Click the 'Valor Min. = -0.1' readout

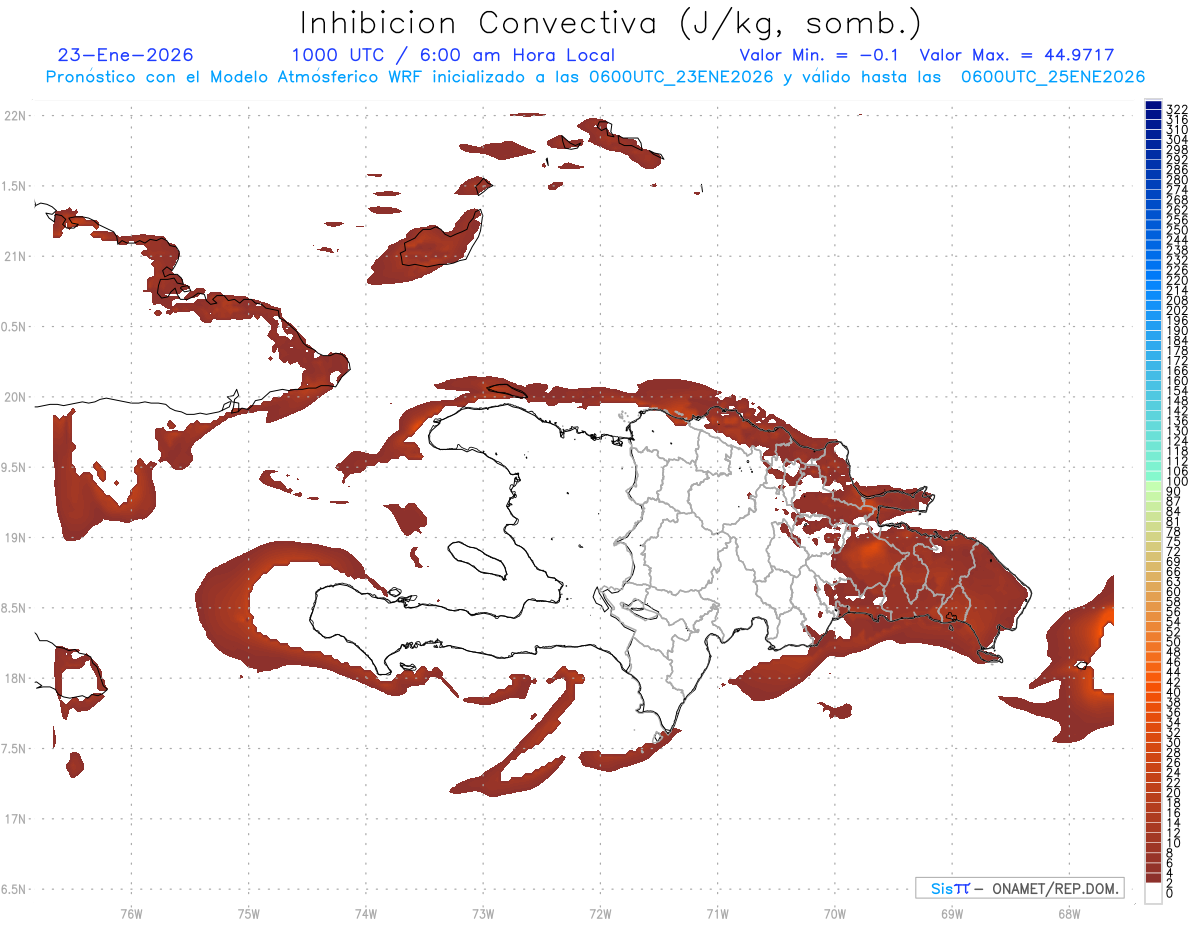tap(819, 55)
